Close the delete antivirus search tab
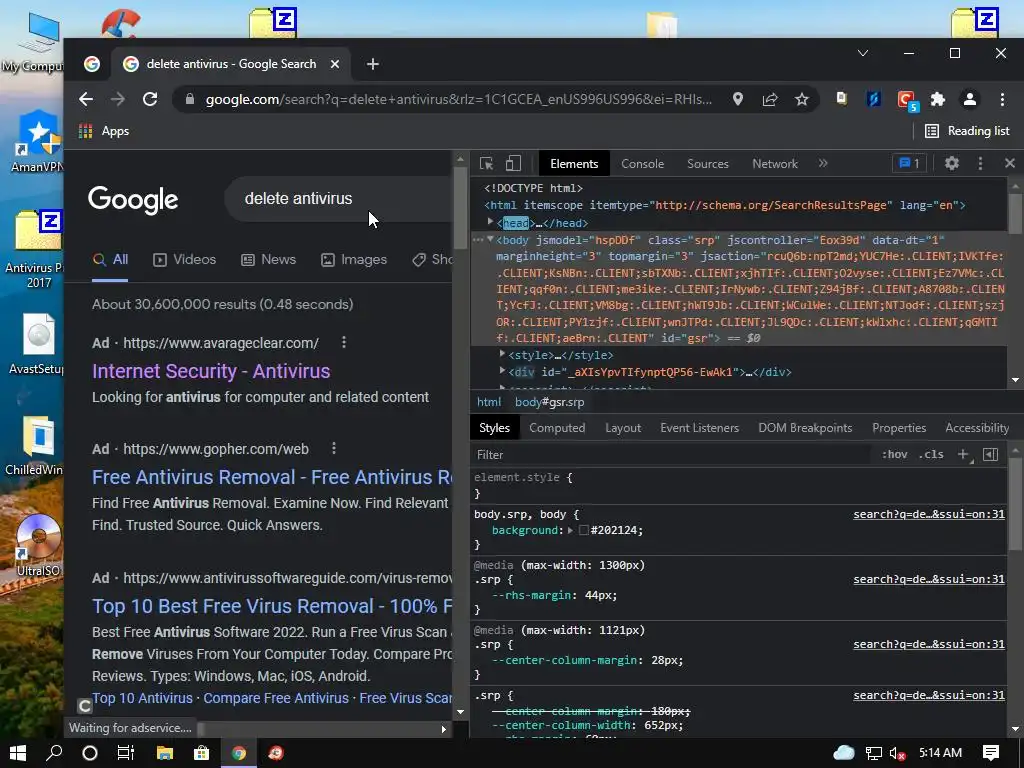 click(x=334, y=64)
